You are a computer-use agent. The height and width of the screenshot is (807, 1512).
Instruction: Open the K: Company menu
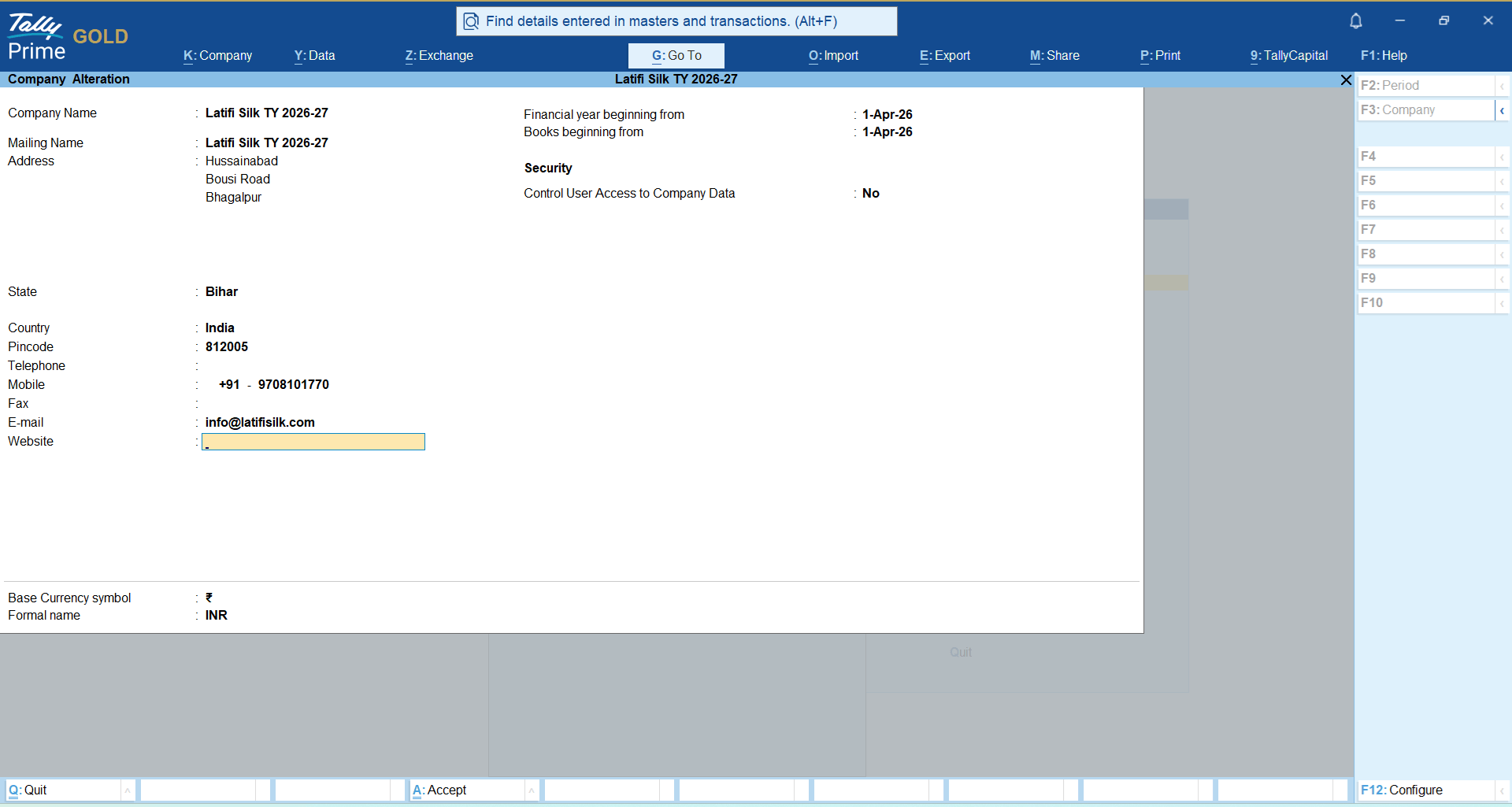click(x=218, y=56)
